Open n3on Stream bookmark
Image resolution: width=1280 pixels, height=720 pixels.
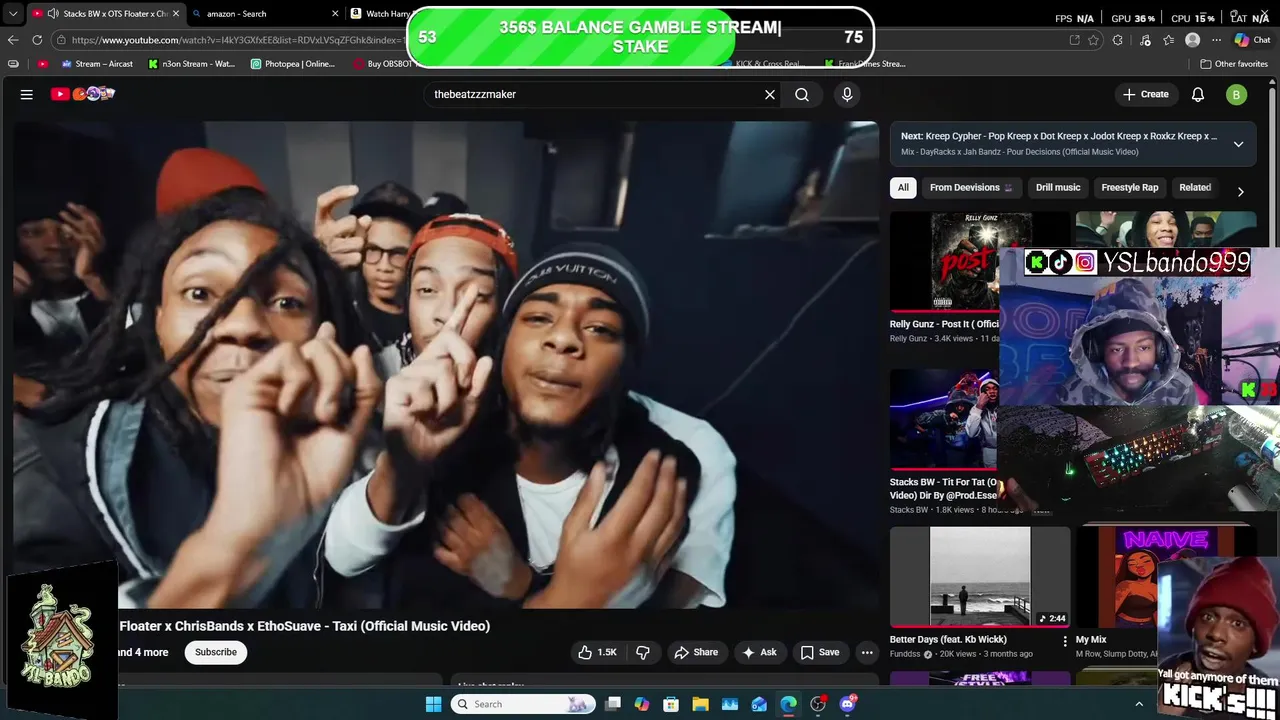(191, 64)
